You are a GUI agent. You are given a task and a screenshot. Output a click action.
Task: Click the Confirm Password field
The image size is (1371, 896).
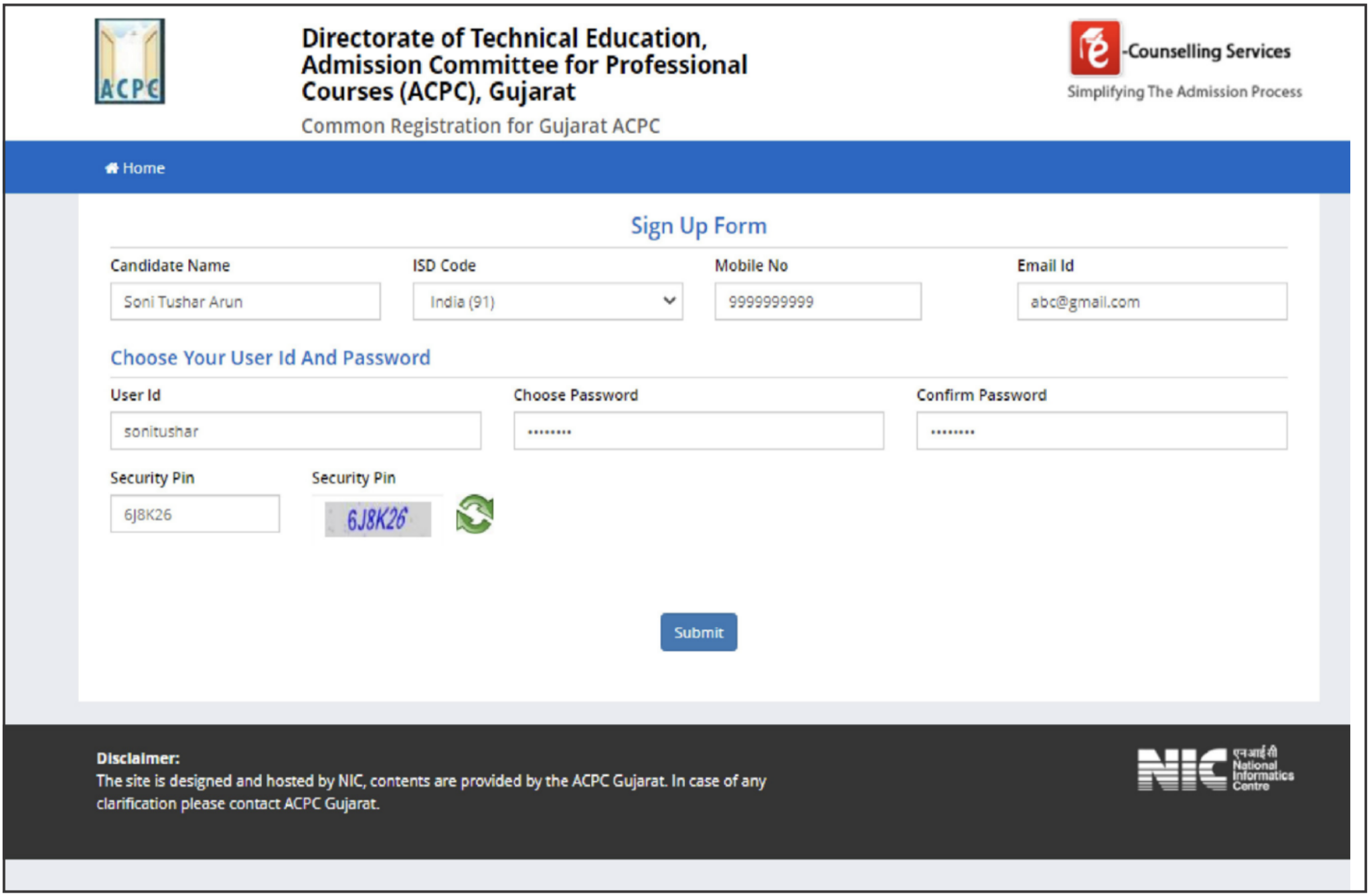(1102, 431)
